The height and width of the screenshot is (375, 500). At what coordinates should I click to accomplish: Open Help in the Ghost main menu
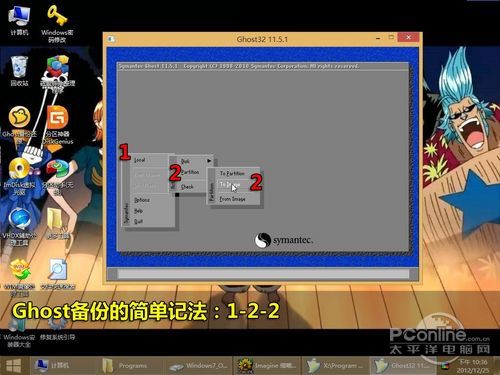[x=138, y=211]
